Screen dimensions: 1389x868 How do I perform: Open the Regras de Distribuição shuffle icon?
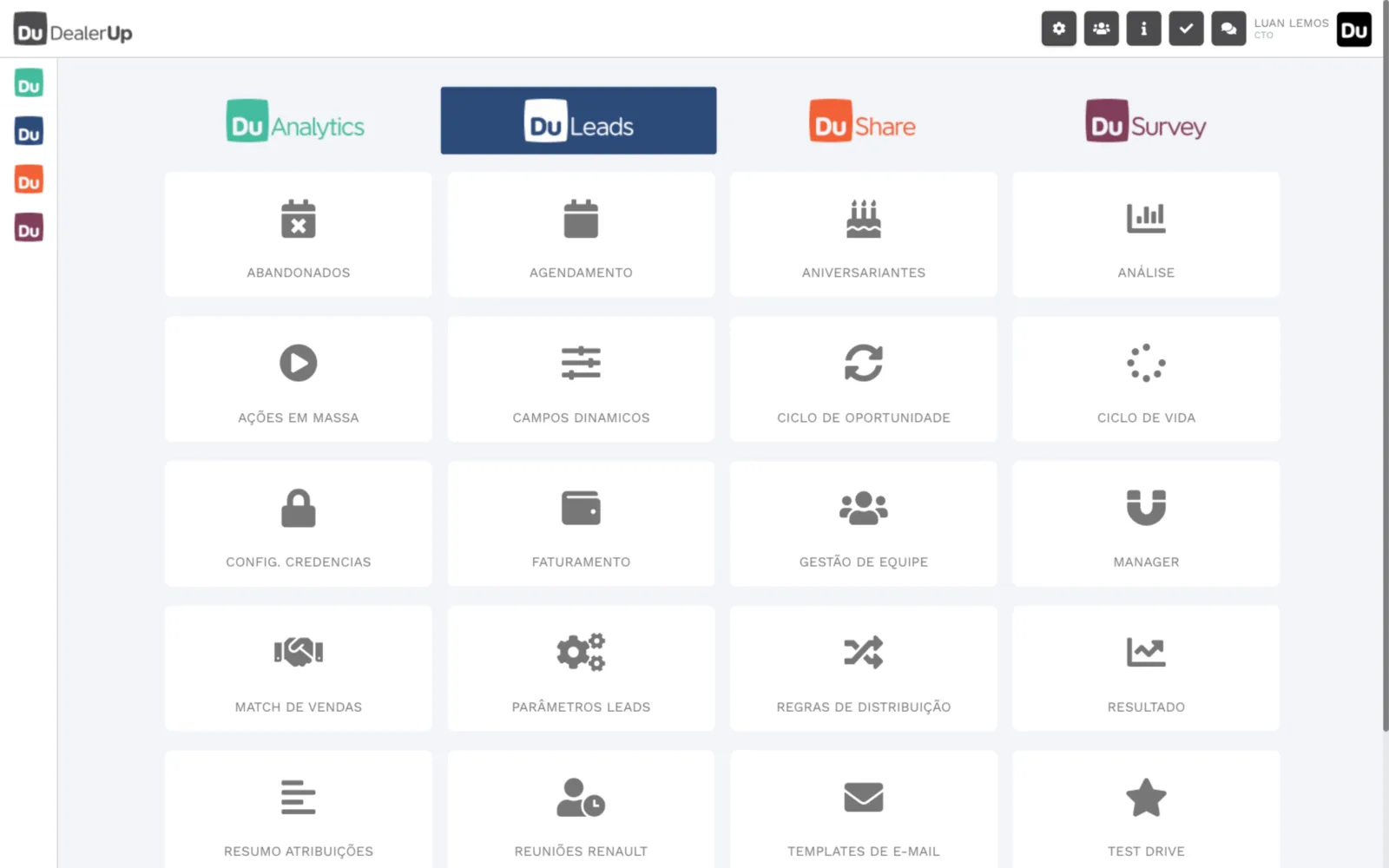tap(864, 652)
